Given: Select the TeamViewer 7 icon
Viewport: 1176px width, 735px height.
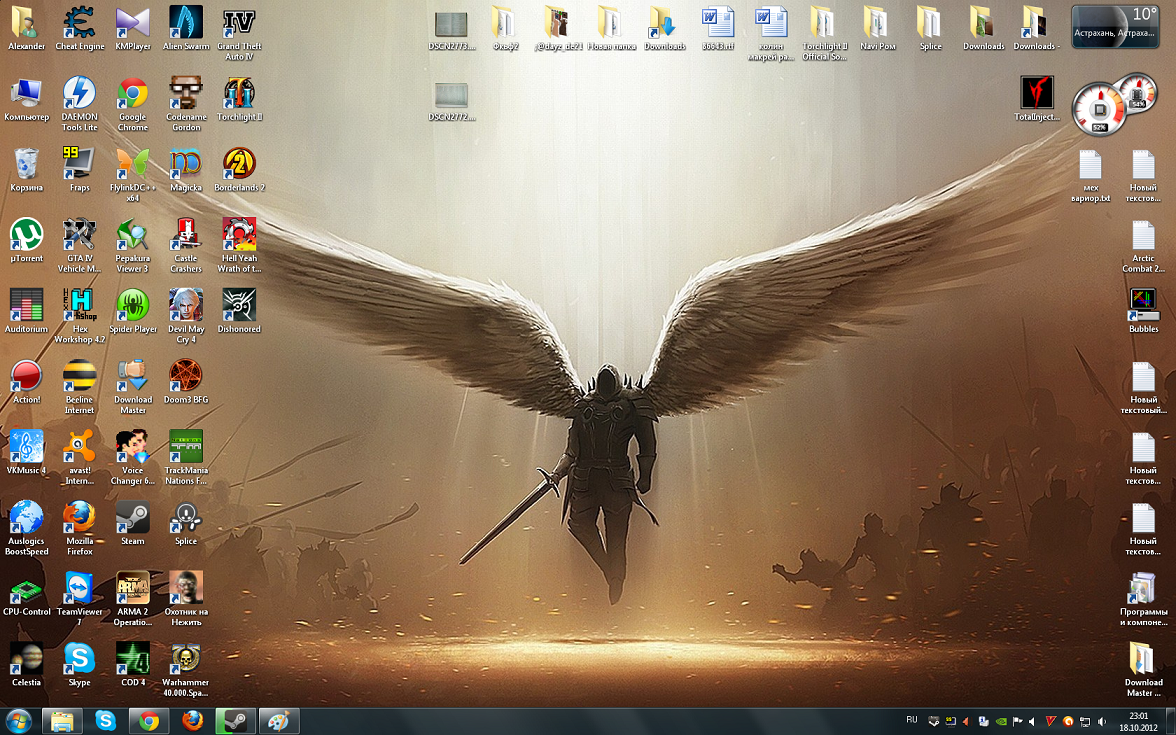Looking at the screenshot, I should 80,597.
